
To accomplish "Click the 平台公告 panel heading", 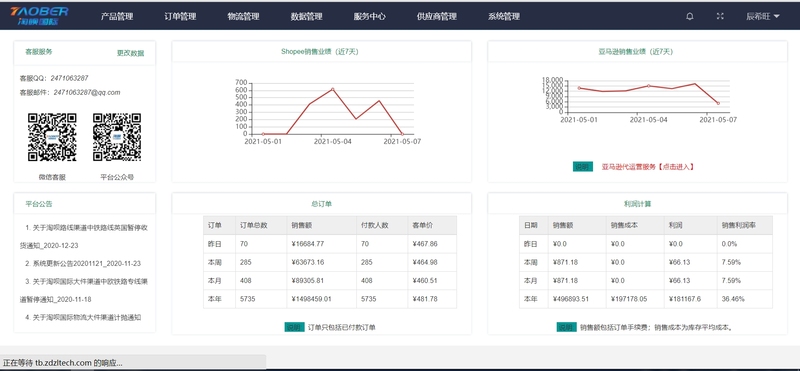I will click(x=39, y=204).
